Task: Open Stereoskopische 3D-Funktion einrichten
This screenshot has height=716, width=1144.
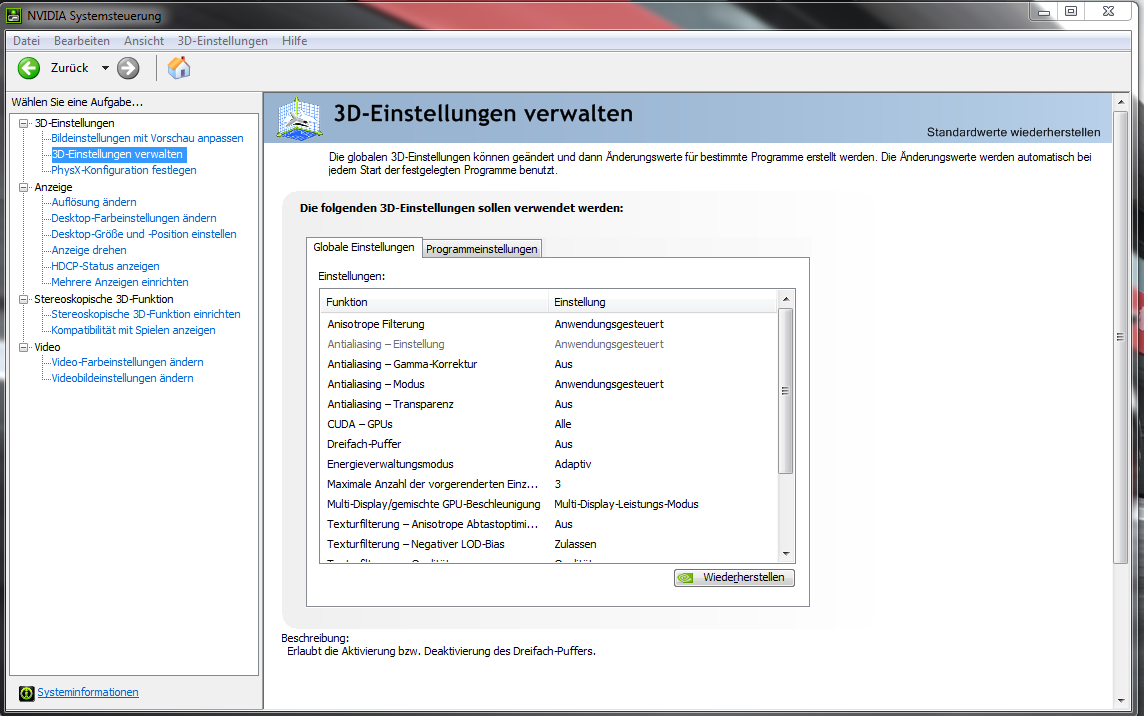Action: [x=146, y=314]
